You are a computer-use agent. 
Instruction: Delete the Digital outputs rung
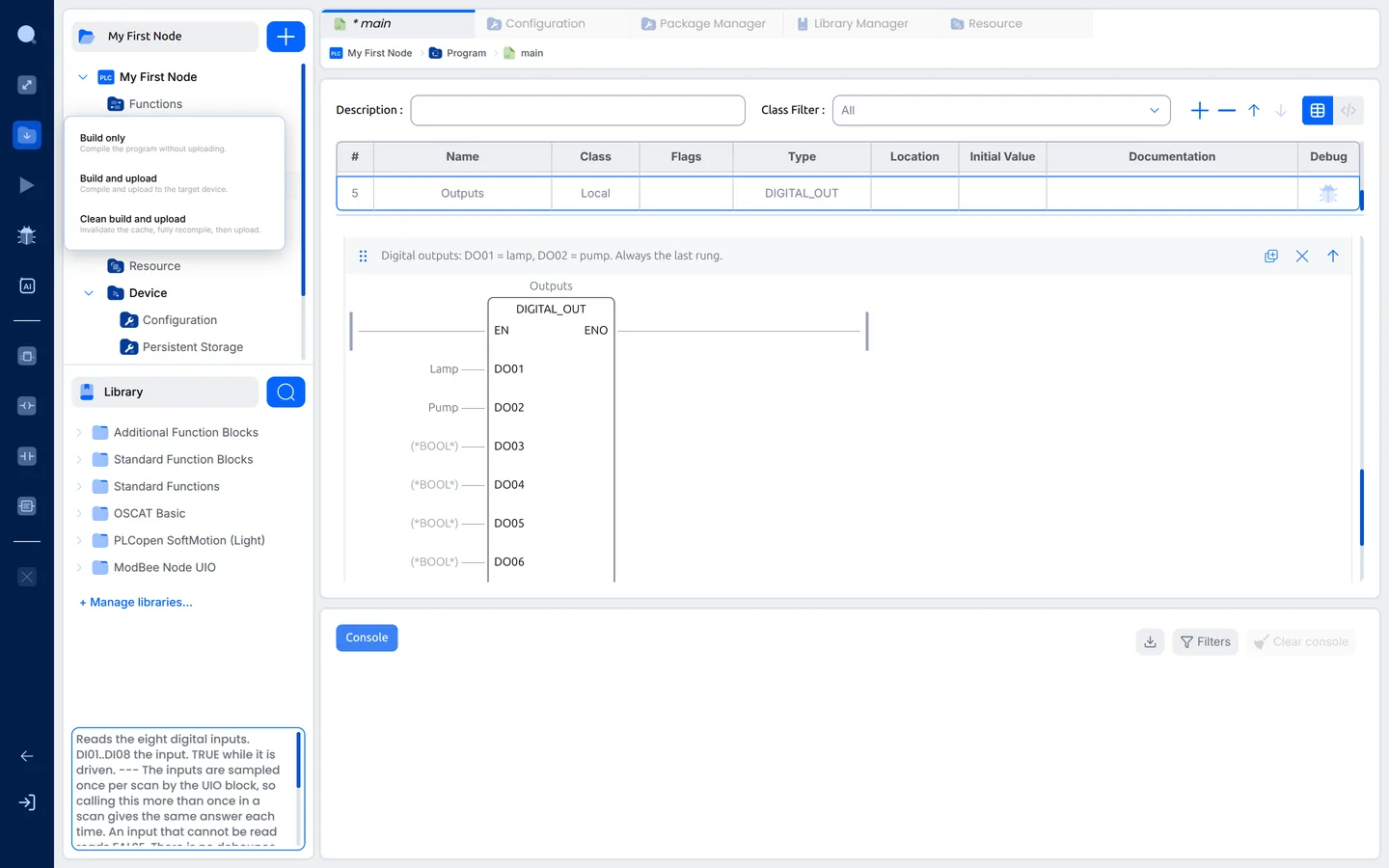pyautogui.click(x=1302, y=256)
